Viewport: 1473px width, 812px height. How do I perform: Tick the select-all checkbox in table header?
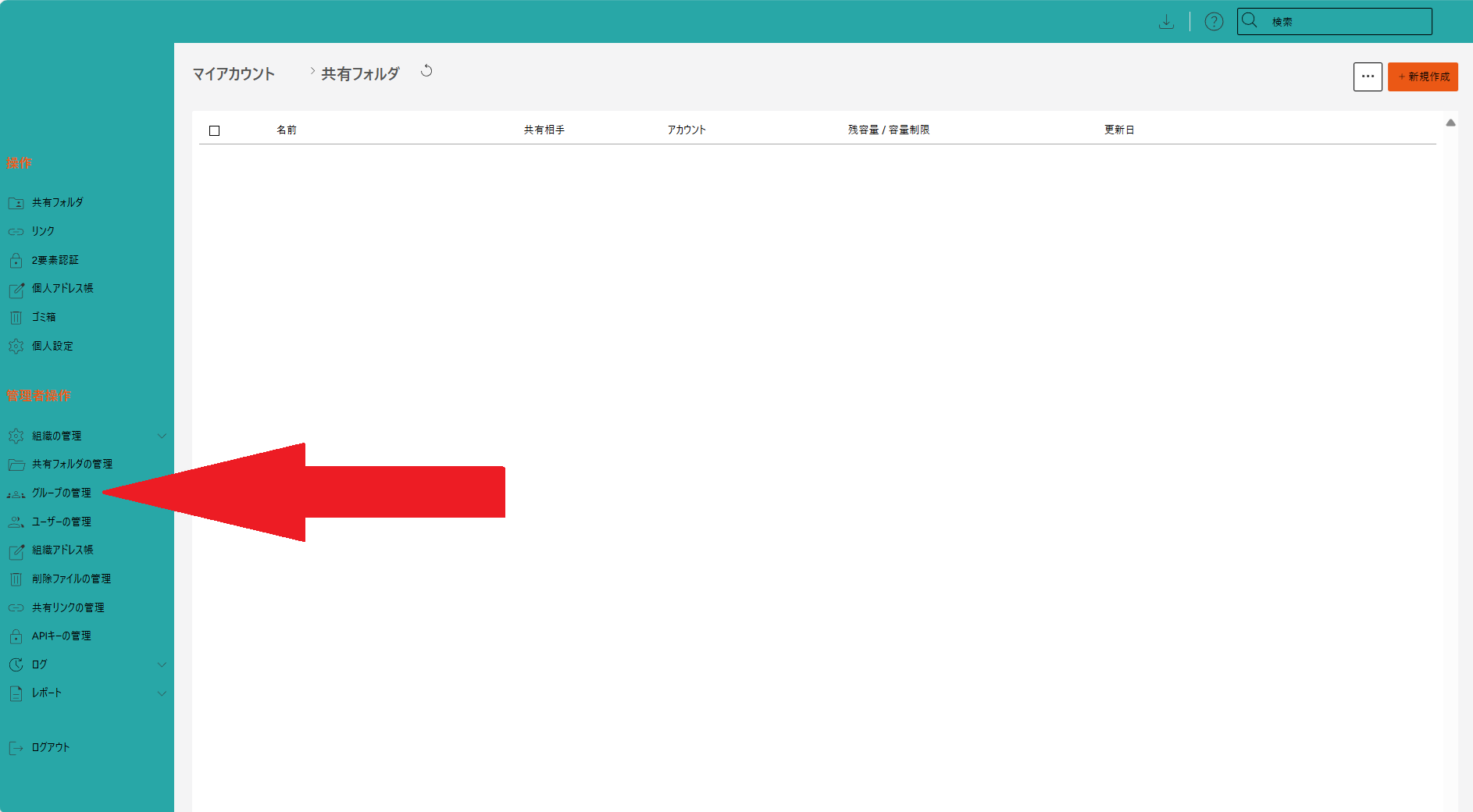click(215, 130)
